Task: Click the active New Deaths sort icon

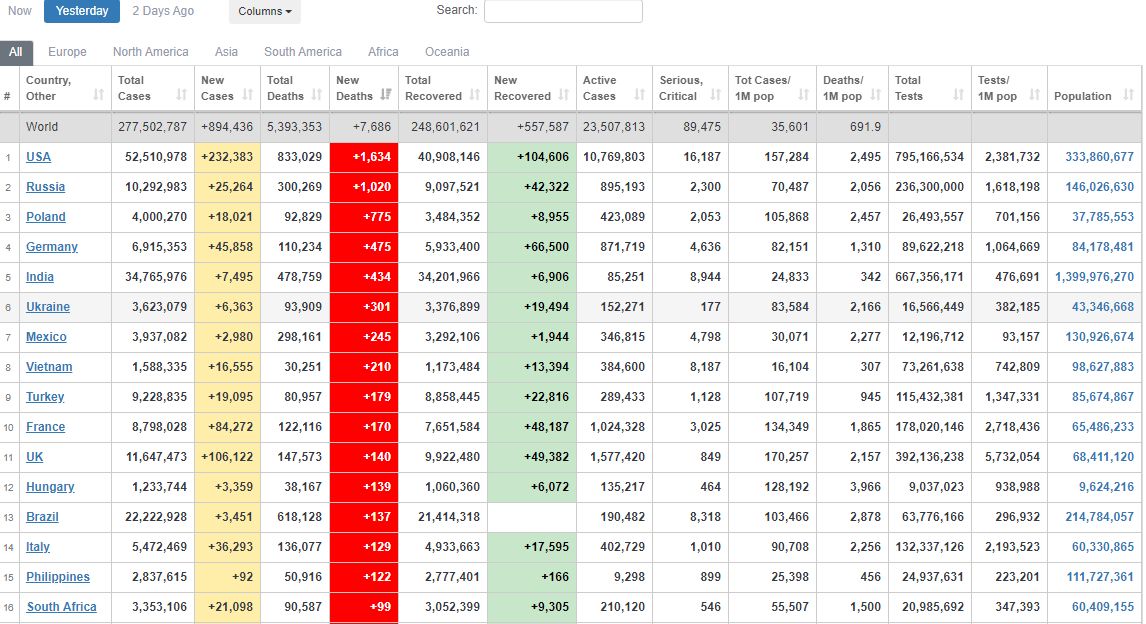Action: [x=386, y=96]
